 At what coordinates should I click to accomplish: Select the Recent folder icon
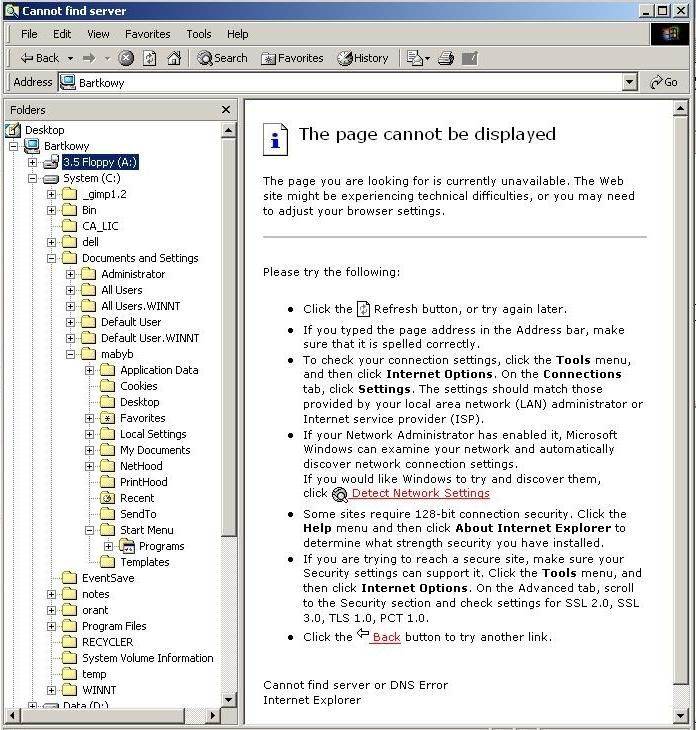(108, 498)
